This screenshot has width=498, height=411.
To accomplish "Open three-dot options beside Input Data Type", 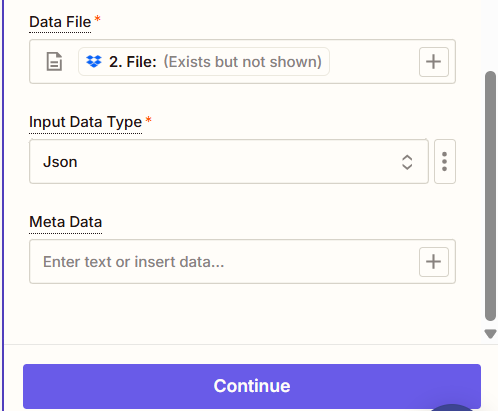I will [445, 162].
